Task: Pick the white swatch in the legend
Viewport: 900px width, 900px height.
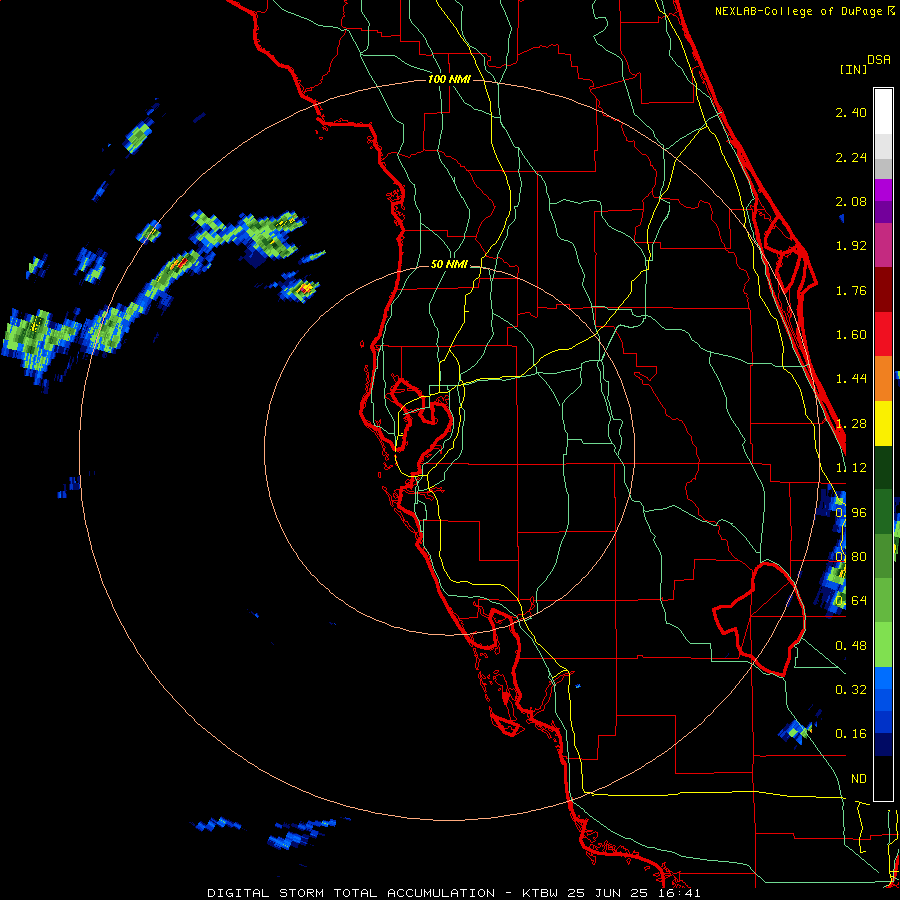Action: (883, 111)
